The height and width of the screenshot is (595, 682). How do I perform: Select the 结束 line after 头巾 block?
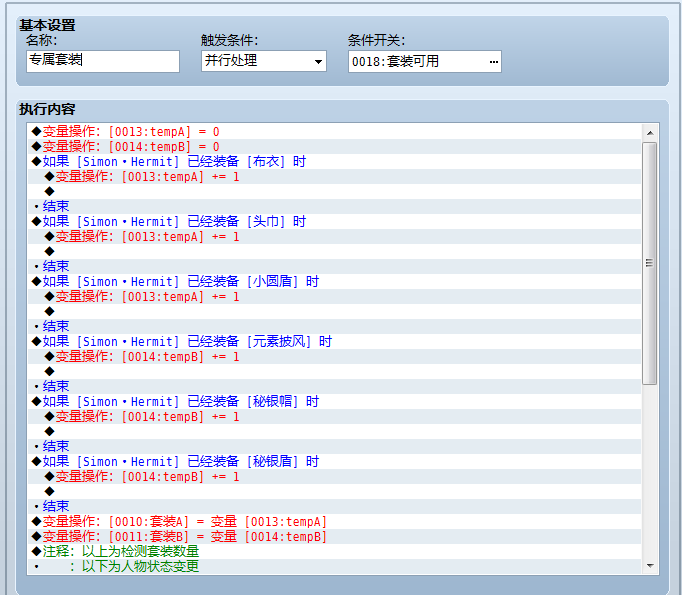coord(334,267)
